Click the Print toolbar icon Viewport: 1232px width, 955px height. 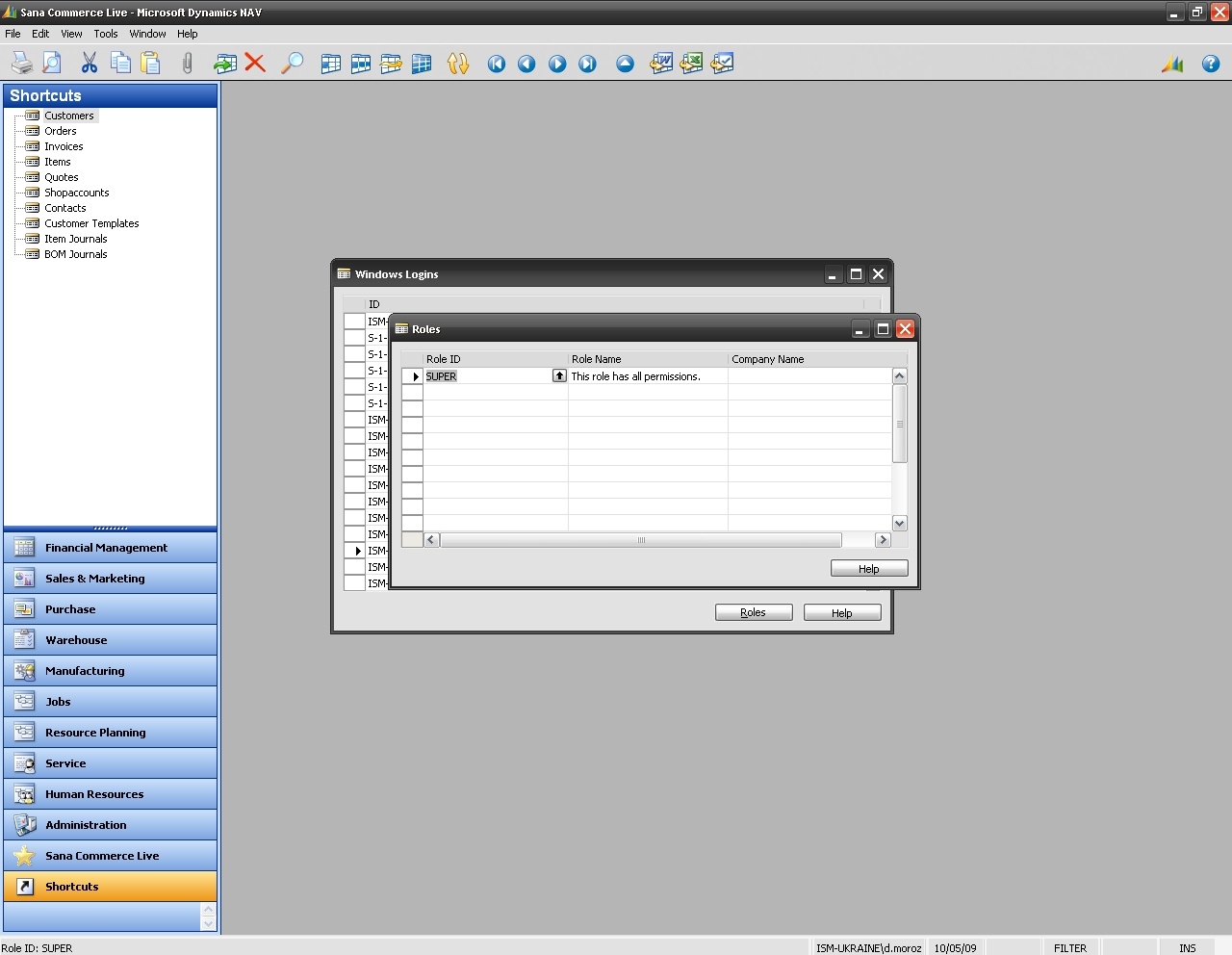click(22, 64)
